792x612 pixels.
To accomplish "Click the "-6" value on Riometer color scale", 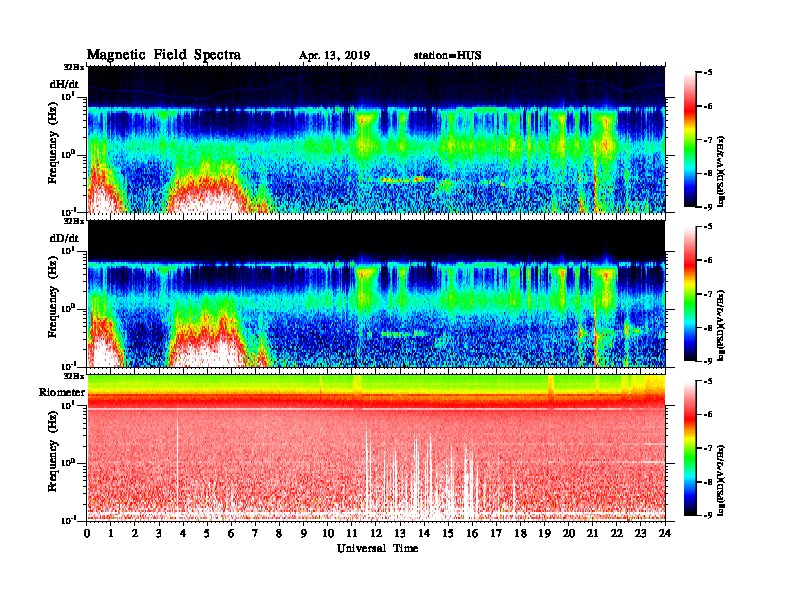I will [707, 415].
